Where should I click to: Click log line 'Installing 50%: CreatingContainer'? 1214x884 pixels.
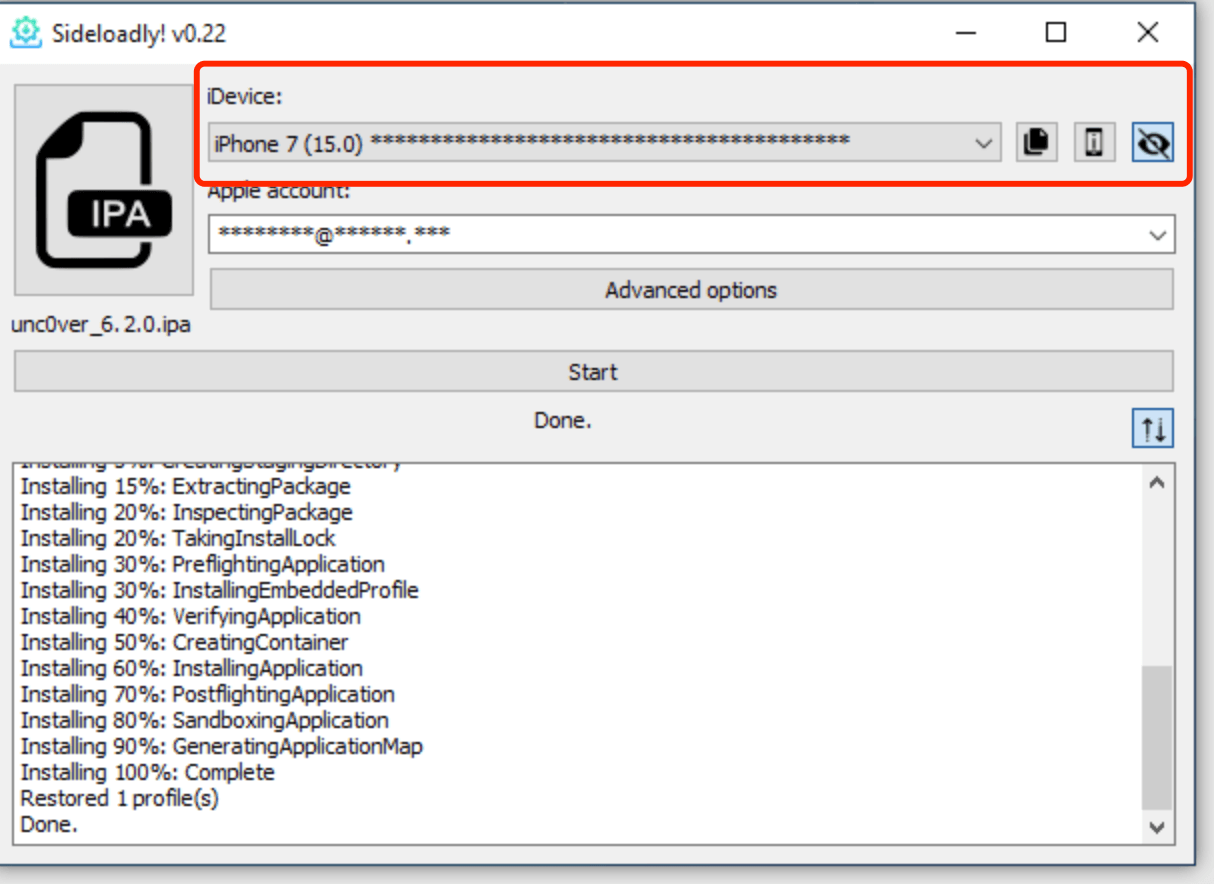pyautogui.click(x=185, y=643)
